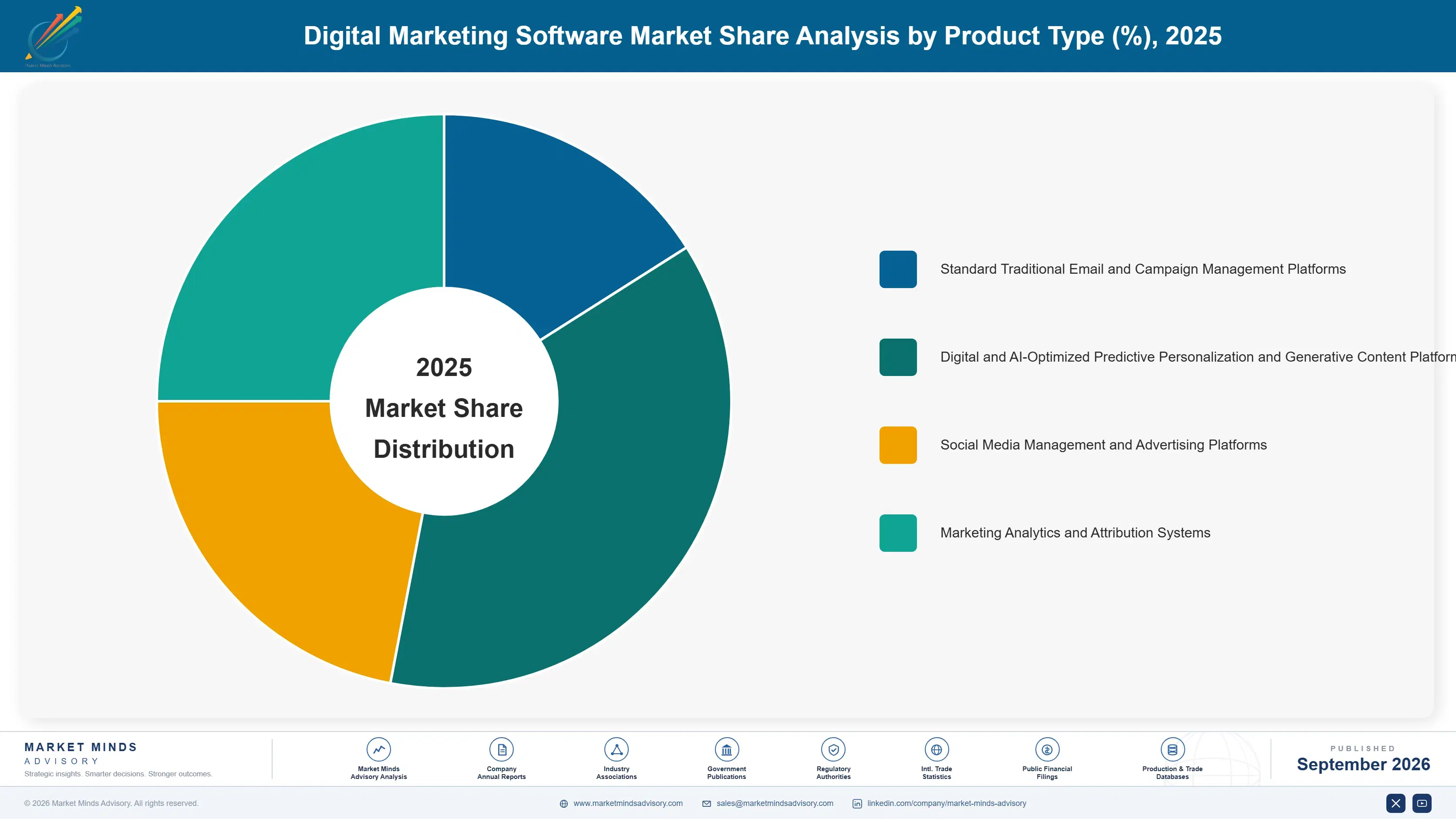
Task: Click the Intl. Trade Statistics globe icon
Action: coord(937,749)
